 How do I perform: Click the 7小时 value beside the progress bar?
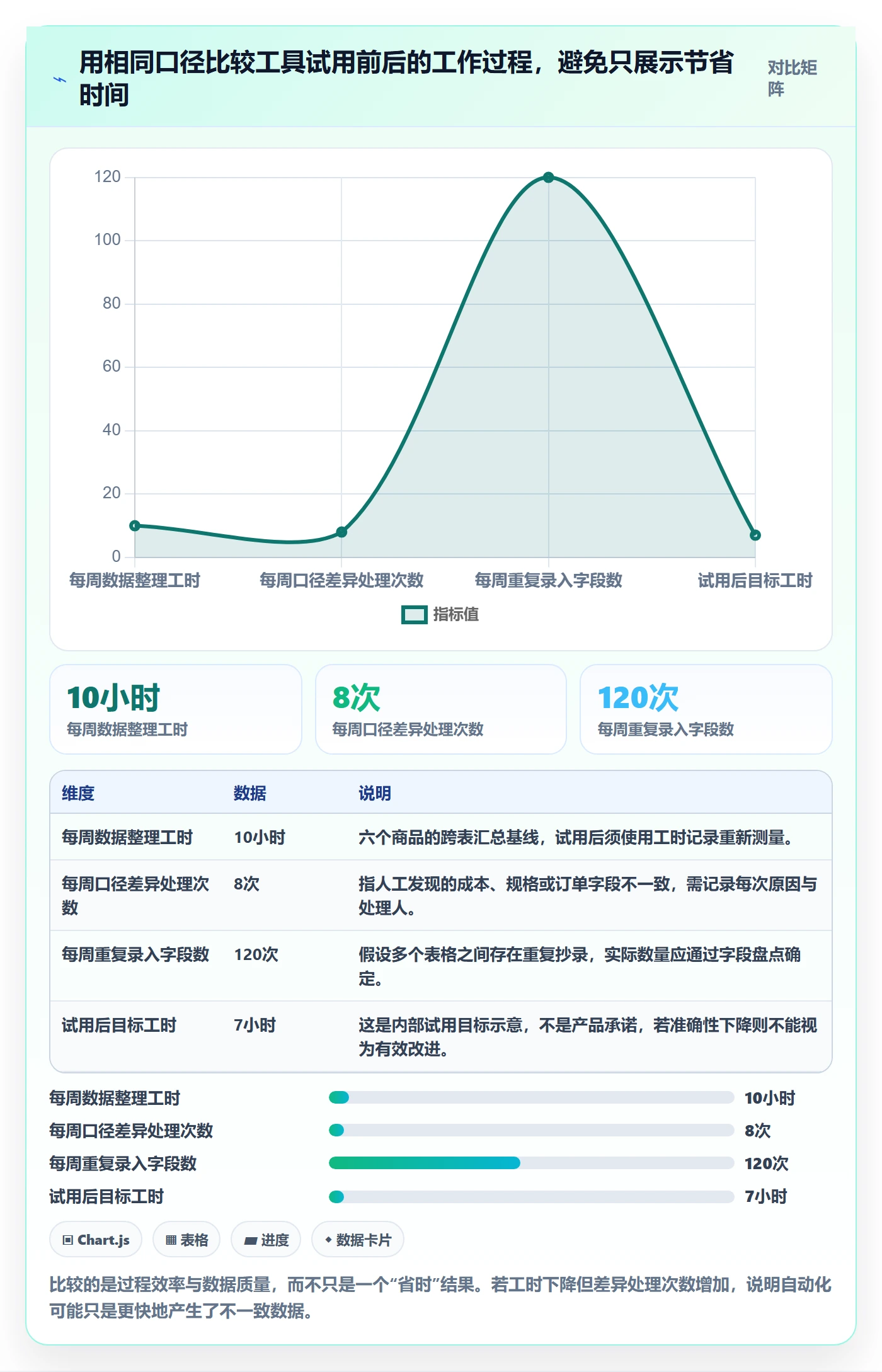pyautogui.click(x=766, y=1196)
